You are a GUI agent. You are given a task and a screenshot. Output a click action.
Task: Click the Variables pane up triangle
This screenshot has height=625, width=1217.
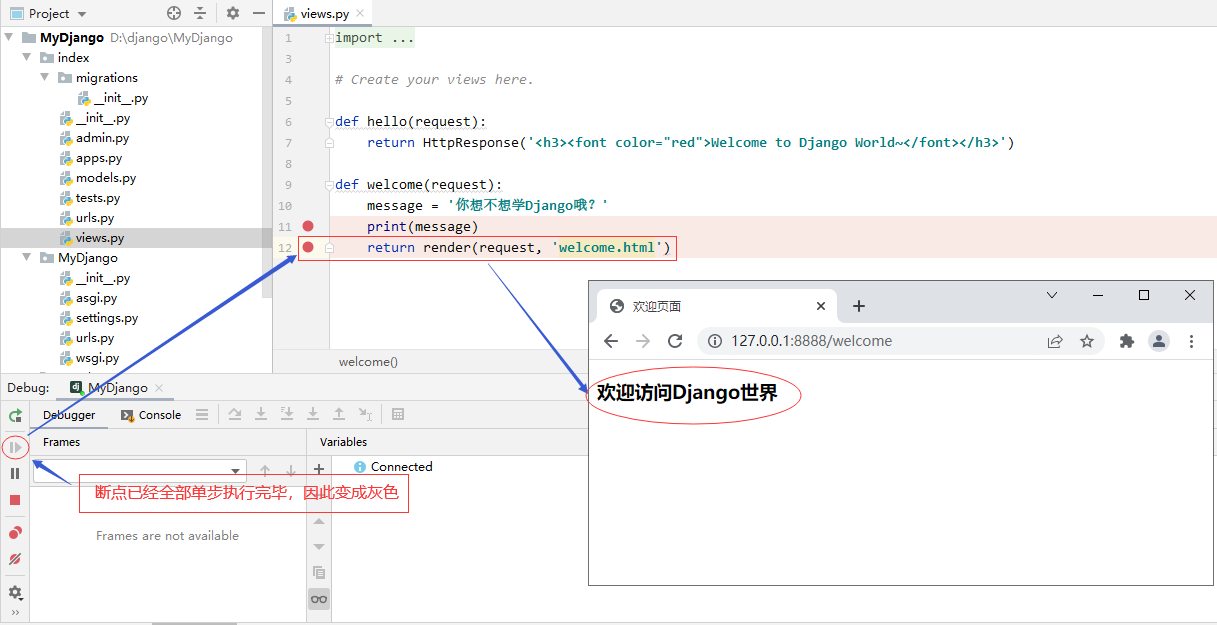click(x=319, y=521)
